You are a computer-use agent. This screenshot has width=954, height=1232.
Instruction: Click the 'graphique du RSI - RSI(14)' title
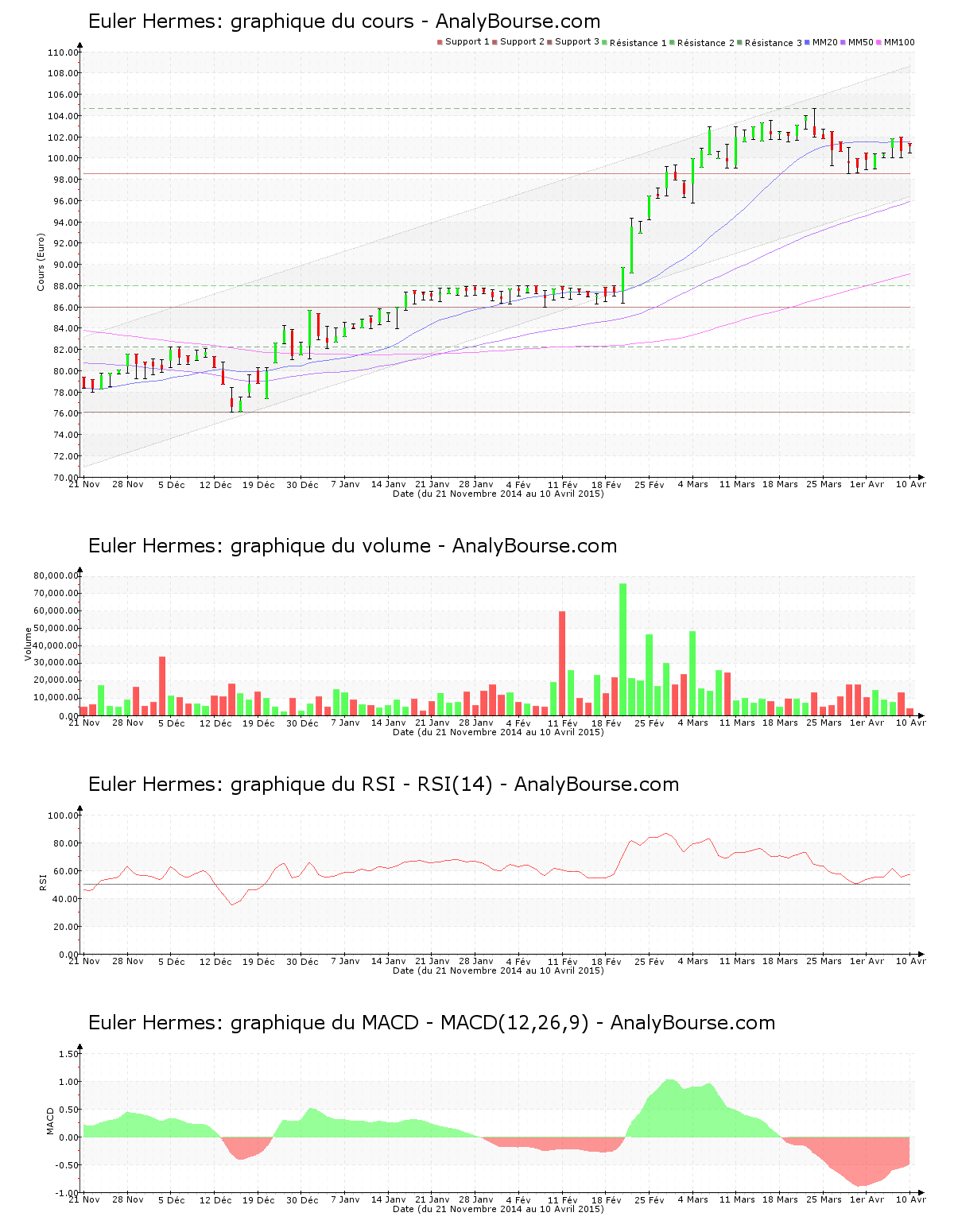[383, 785]
